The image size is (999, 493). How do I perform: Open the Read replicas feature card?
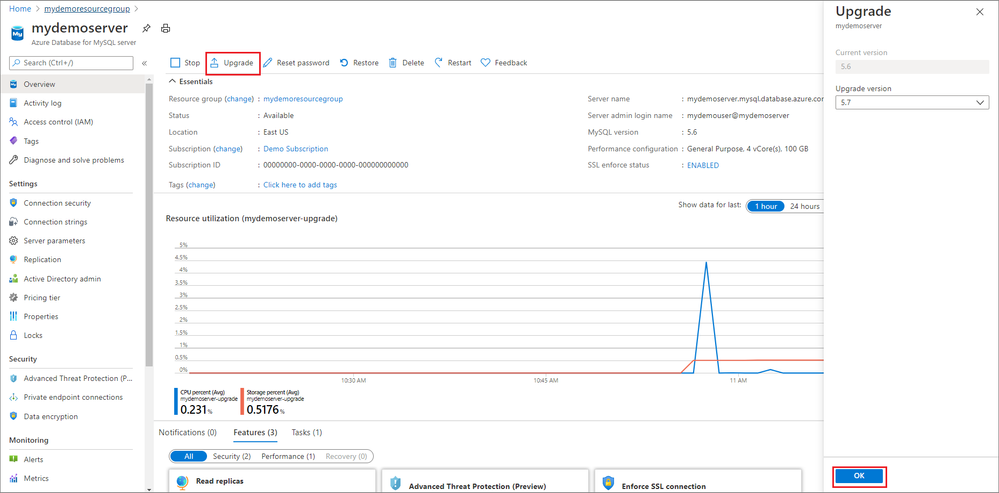(x=272, y=481)
